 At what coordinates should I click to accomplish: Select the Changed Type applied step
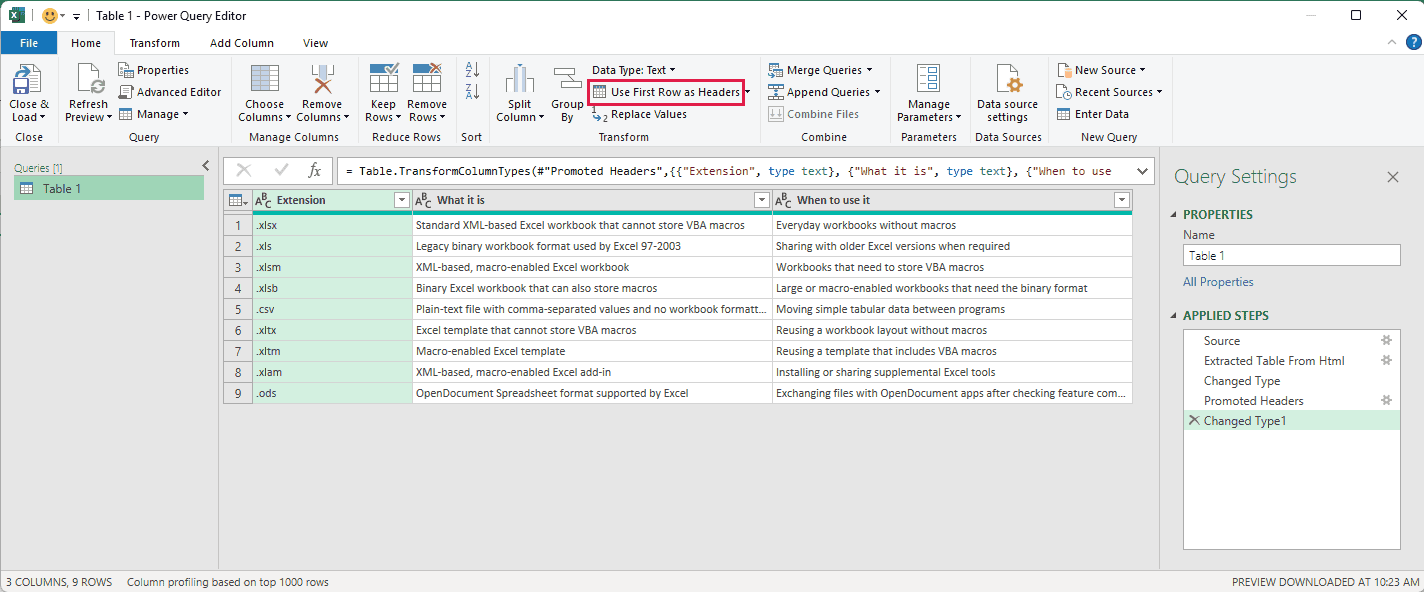pyautogui.click(x=1291, y=381)
